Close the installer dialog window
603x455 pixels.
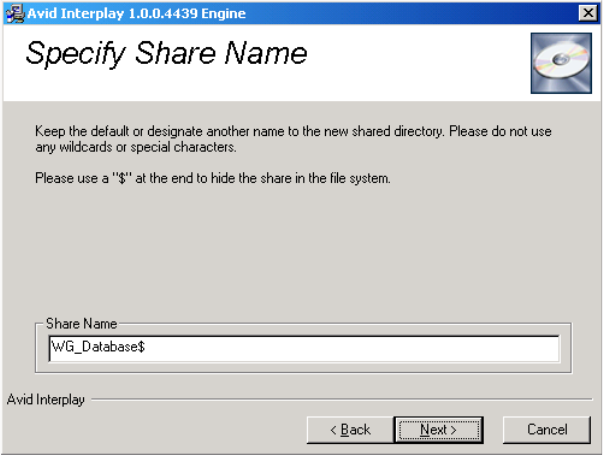point(588,13)
